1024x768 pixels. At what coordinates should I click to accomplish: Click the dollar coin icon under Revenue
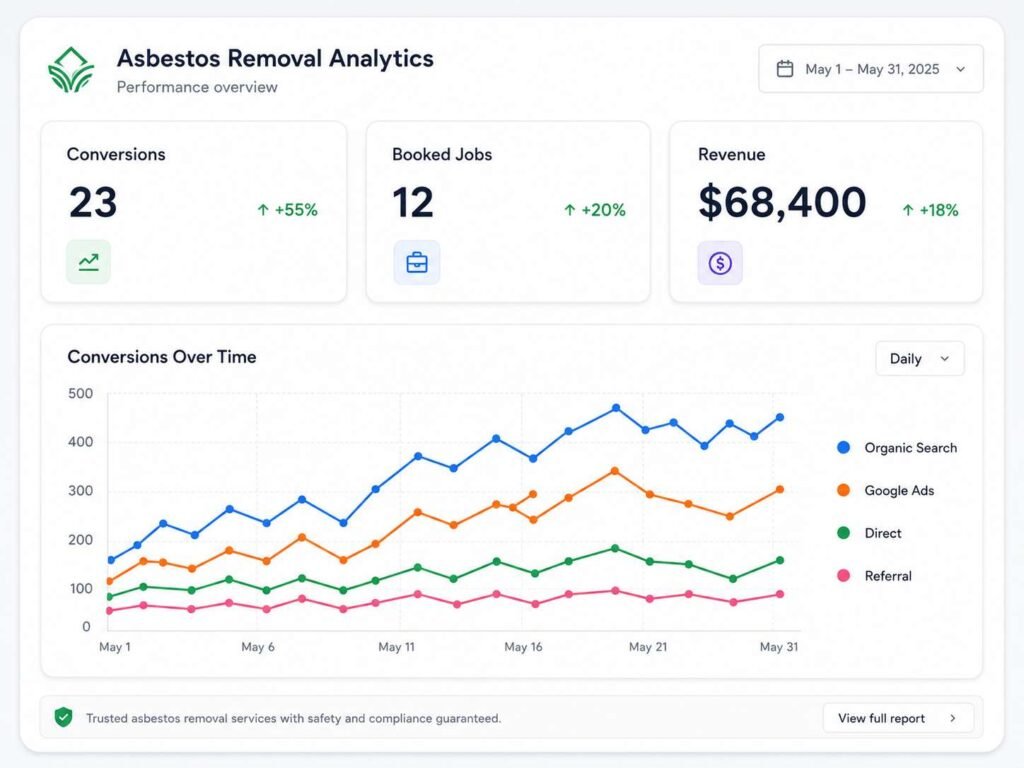pyautogui.click(x=720, y=263)
